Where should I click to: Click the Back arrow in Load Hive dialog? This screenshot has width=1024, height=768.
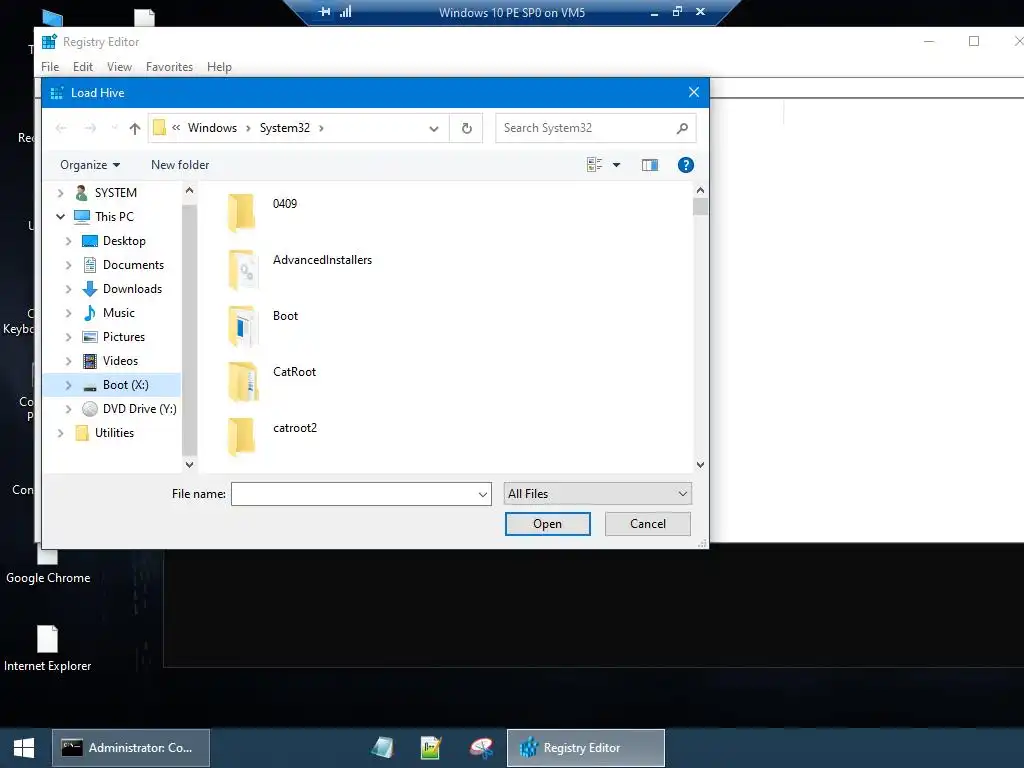pos(61,128)
